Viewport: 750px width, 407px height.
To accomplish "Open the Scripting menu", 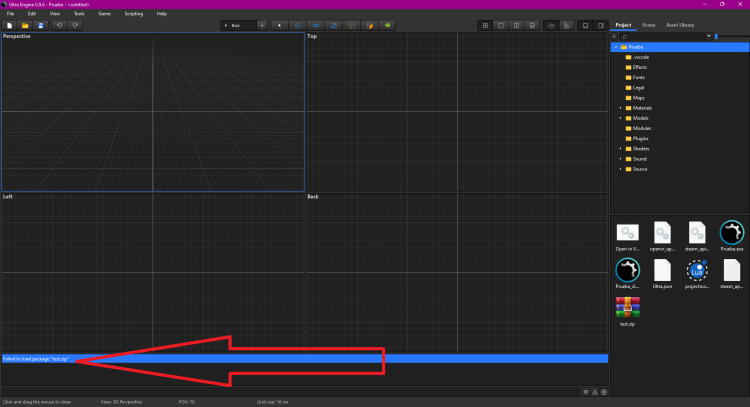I will pyautogui.click(x=133, y=13).
